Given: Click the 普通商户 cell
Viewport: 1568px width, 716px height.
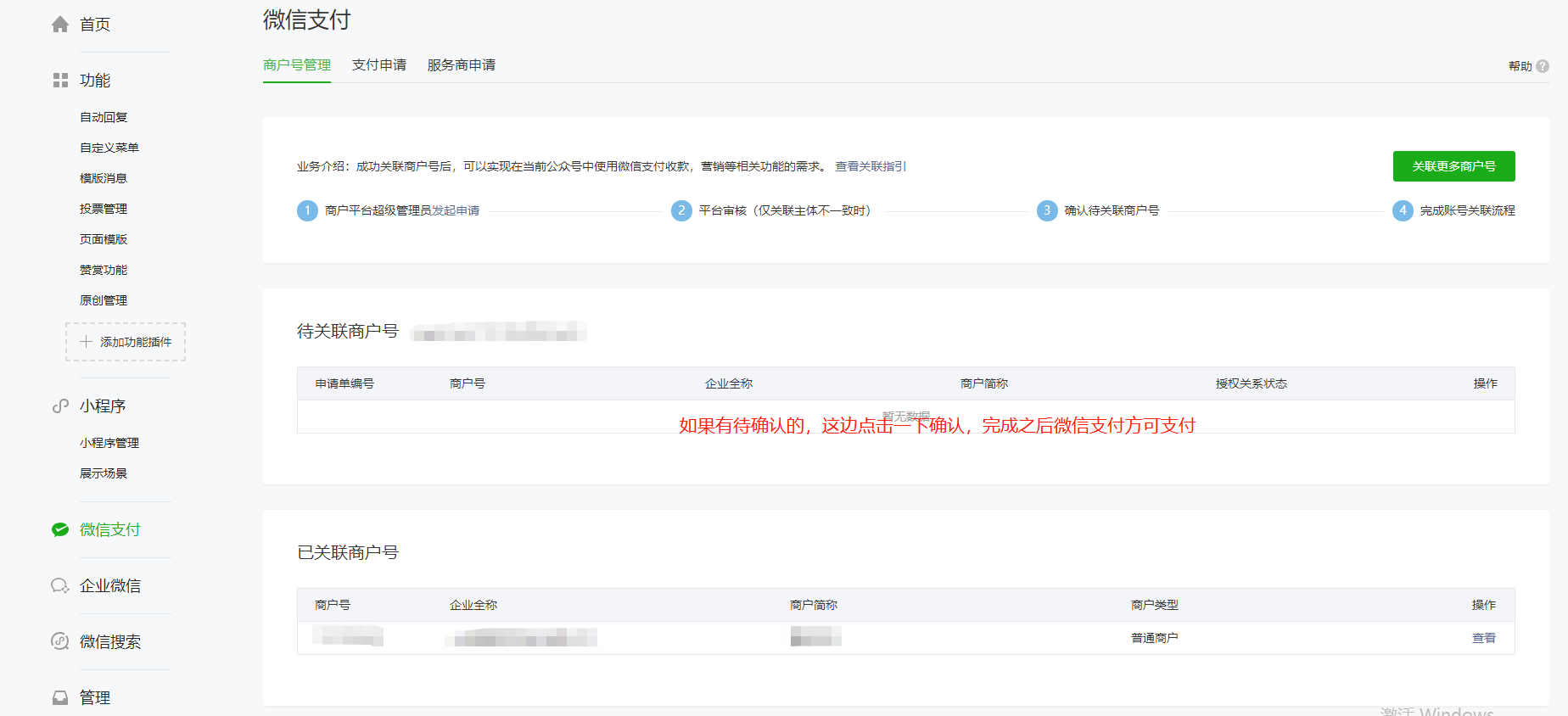Looking at the screenshot, I should (1155, 638).
